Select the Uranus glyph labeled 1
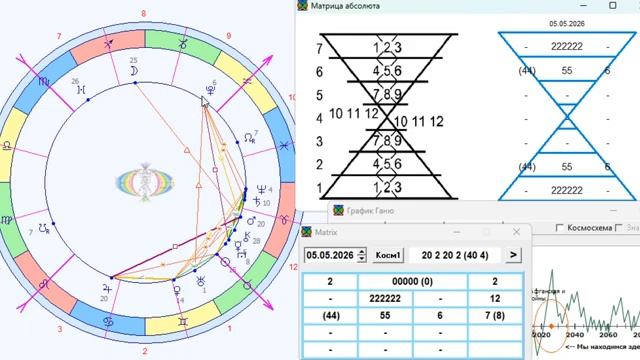This screenshot has width=640, height=360. pyautogui.click(x=200, y=281)
